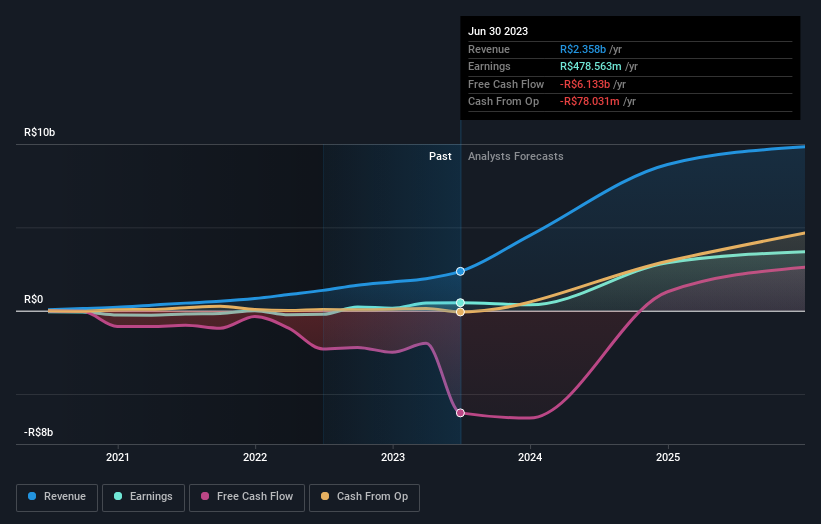The image size is (821, 524).
Task: Toggle the Cash From Op legend button
Action: point(364,497)
